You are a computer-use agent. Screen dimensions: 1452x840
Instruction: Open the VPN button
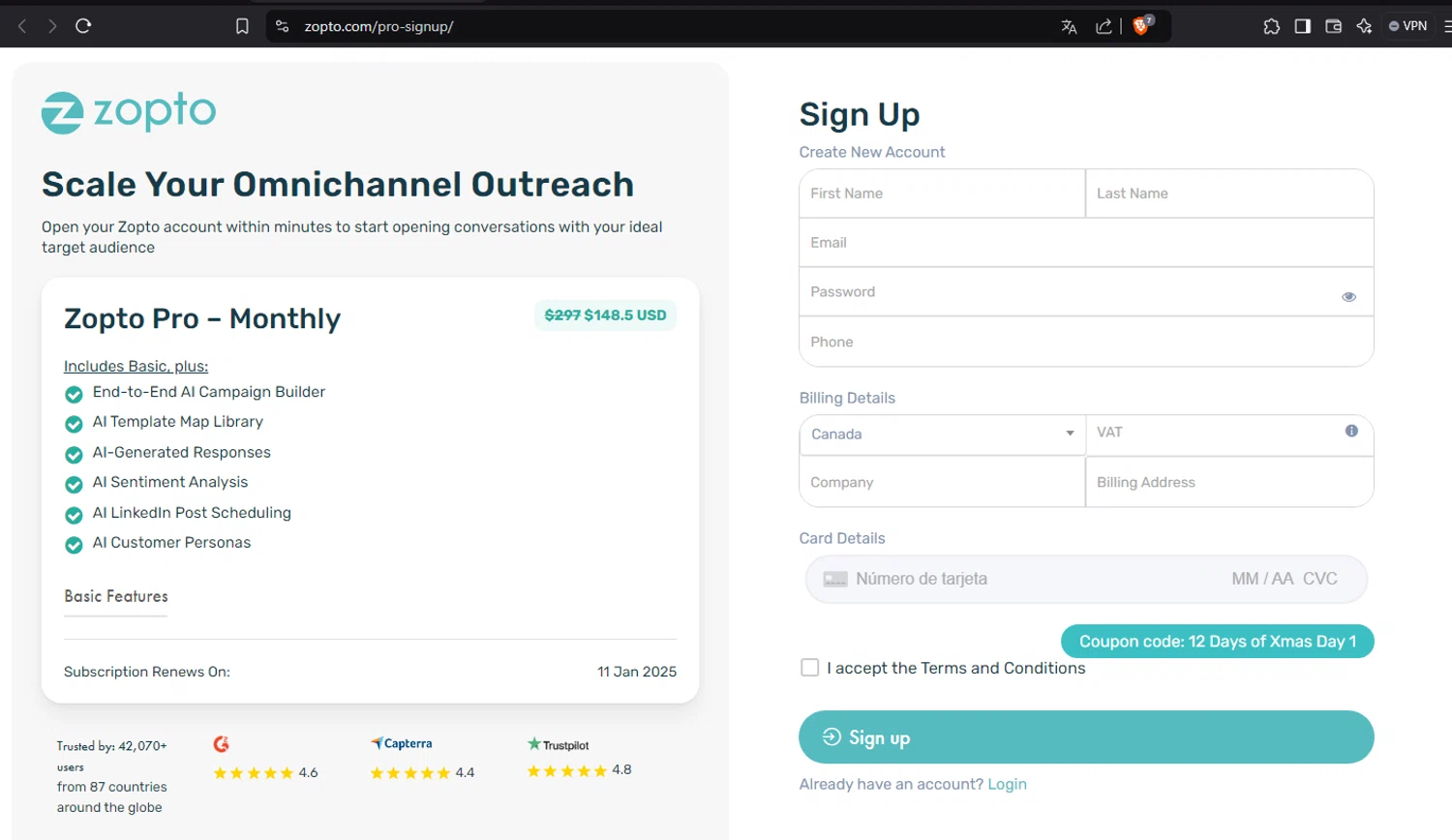click(1408, 26)
